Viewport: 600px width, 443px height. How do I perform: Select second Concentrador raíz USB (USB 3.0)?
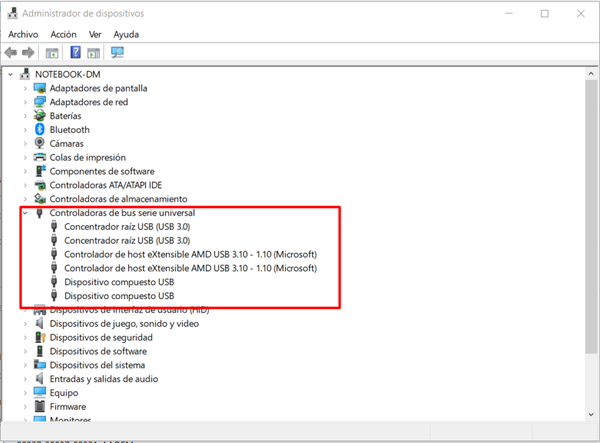click(x=127, y=240)
